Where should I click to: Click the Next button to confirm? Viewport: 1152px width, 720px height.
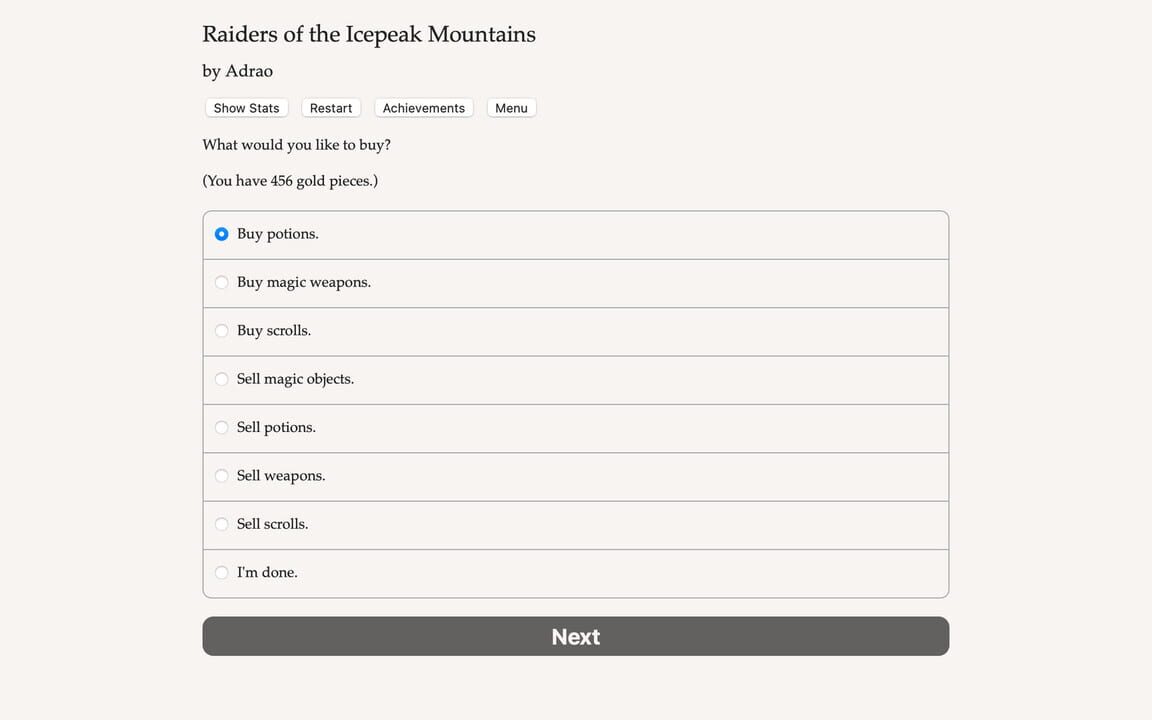coord(576,636)
